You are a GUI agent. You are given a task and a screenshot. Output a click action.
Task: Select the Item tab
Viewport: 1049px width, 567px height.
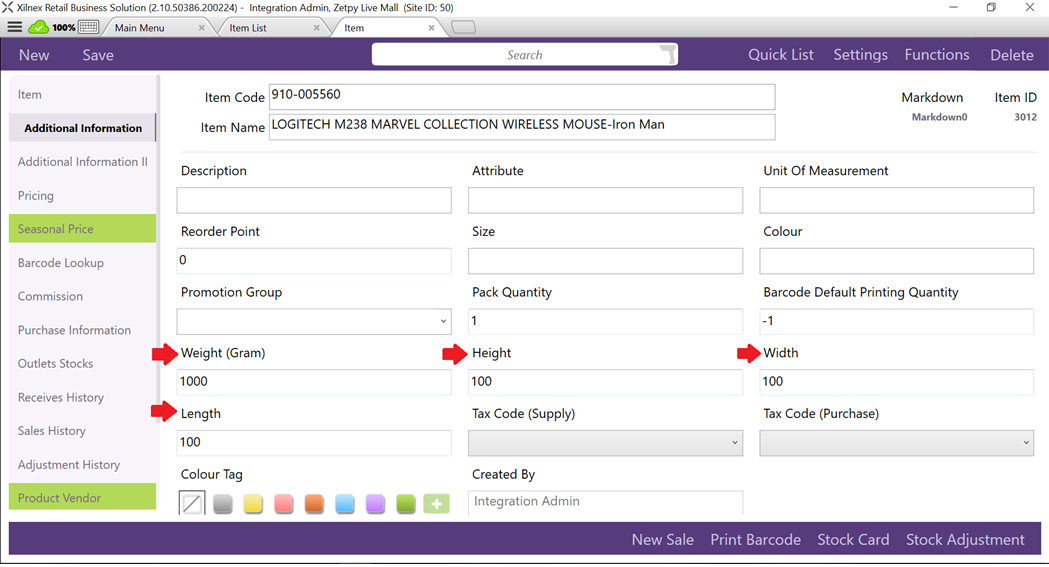point(354,27)
